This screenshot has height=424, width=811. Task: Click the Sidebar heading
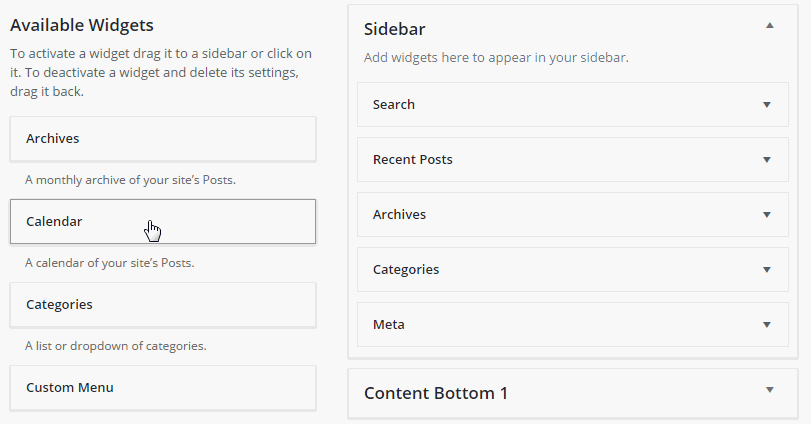click(x=395, y=29)
